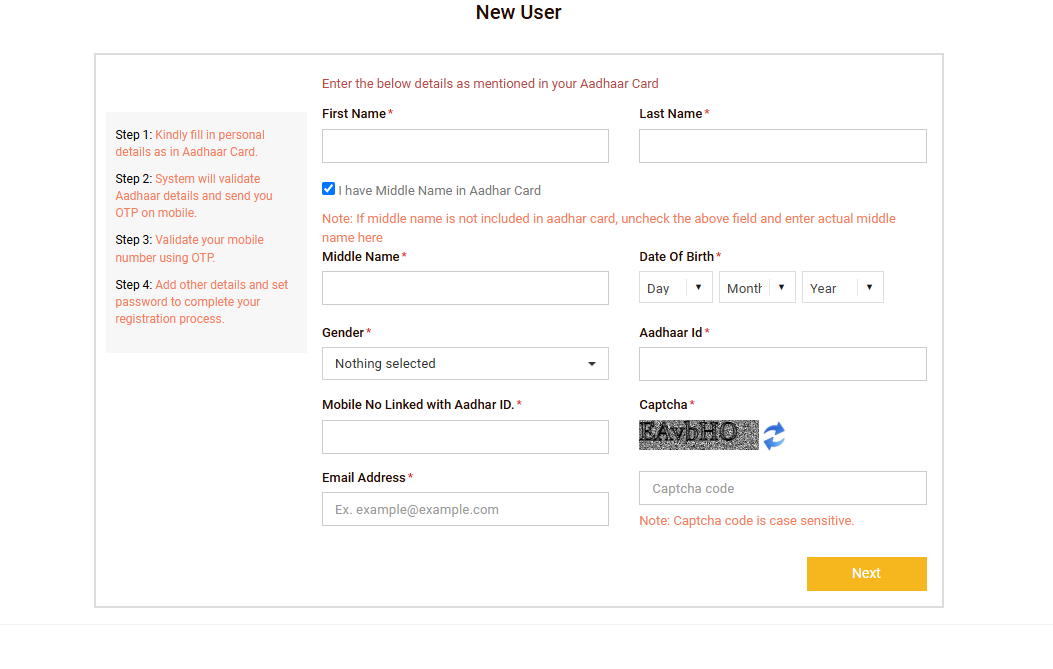Open the Day dropdown
This screenshot has width=1053, height=669.
tap(675, 287)
